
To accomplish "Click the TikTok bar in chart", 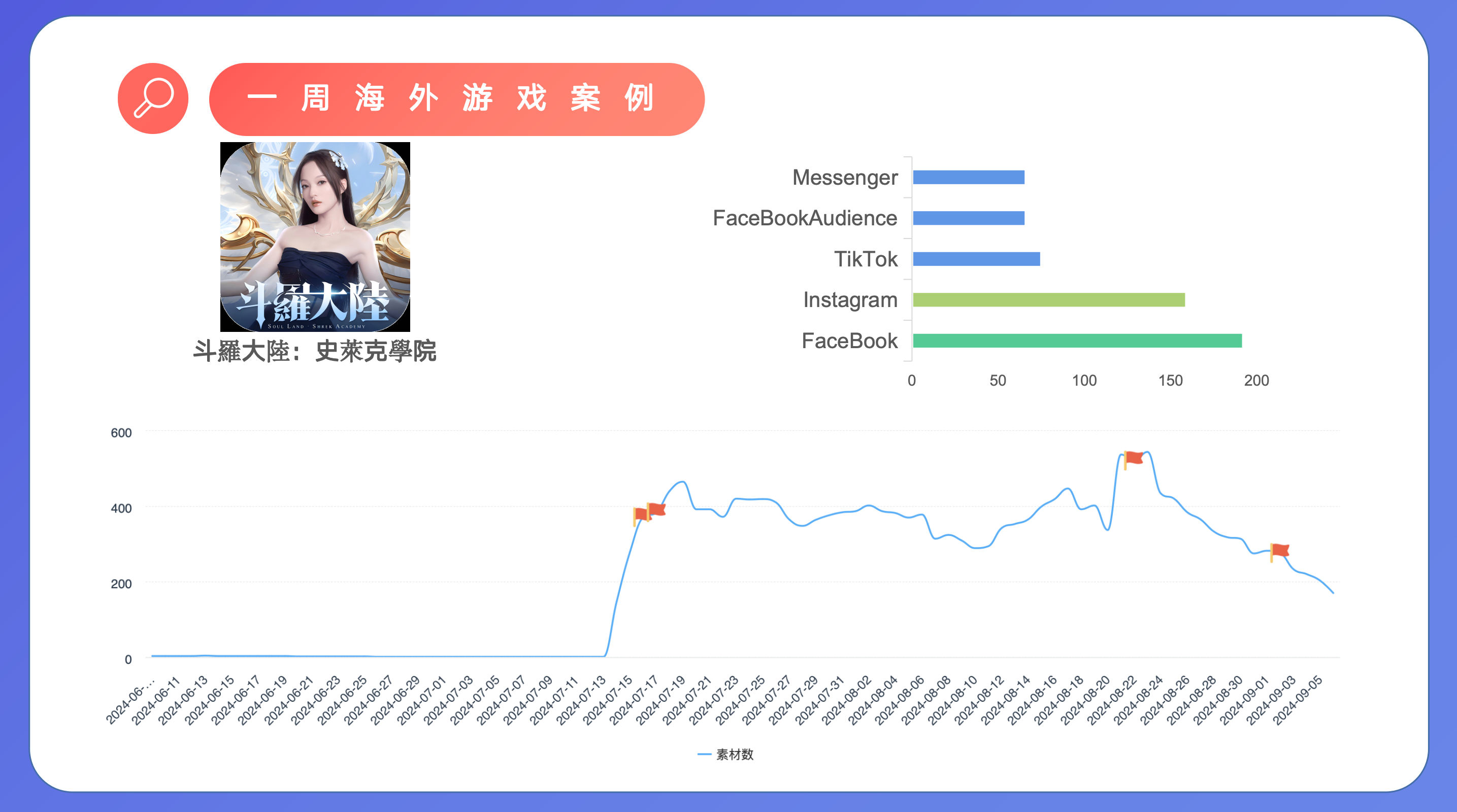I will [x=976, y=259].
